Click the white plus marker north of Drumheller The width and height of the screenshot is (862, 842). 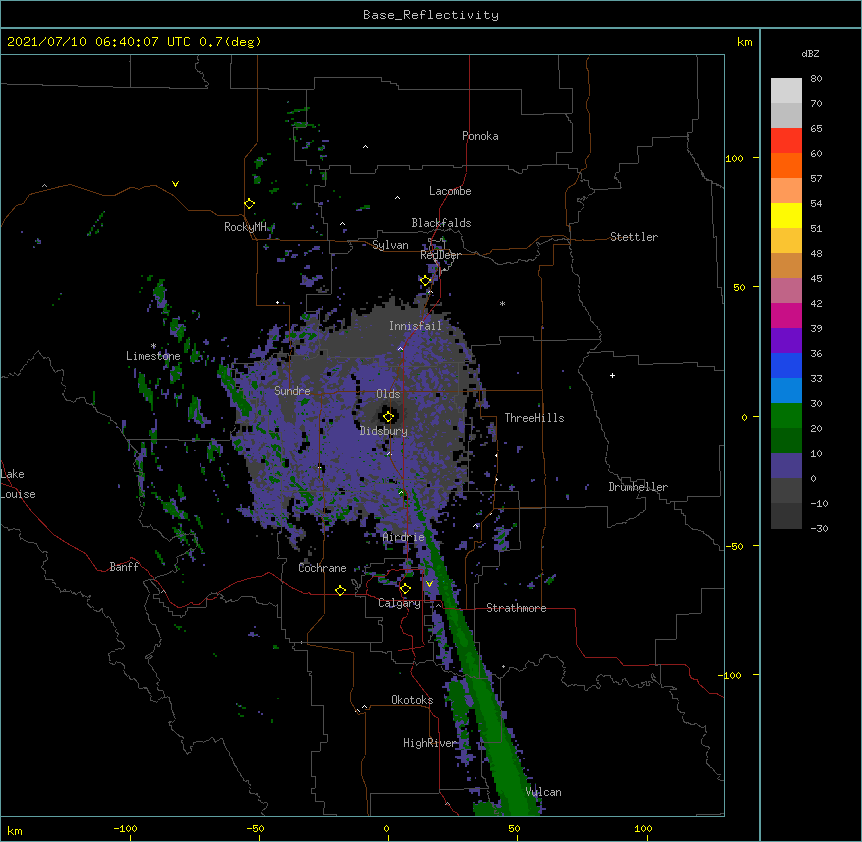[x=612, y=375]
